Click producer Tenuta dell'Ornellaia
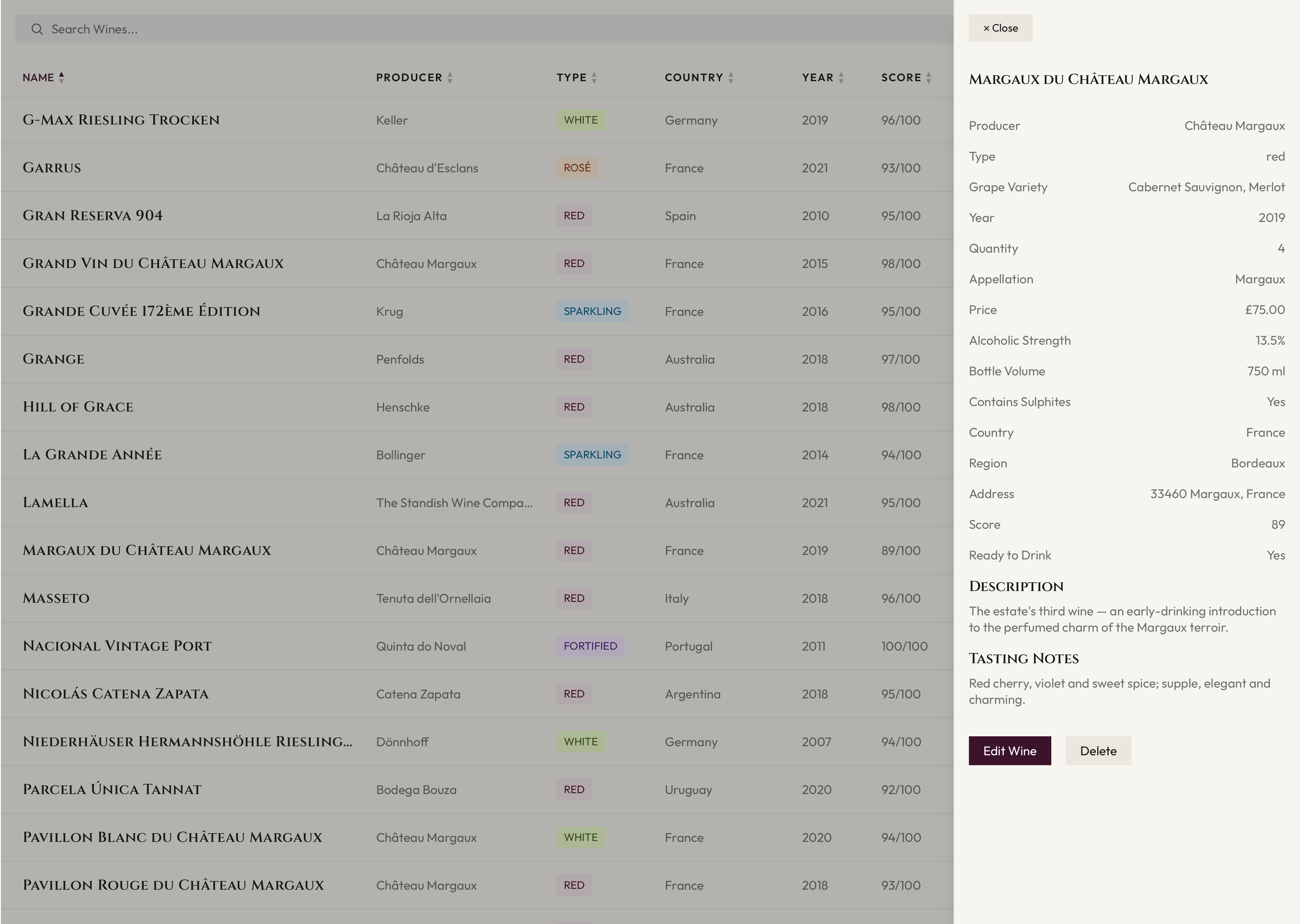The width and height of the screenshot is (1300, 924). coord(433,598)
